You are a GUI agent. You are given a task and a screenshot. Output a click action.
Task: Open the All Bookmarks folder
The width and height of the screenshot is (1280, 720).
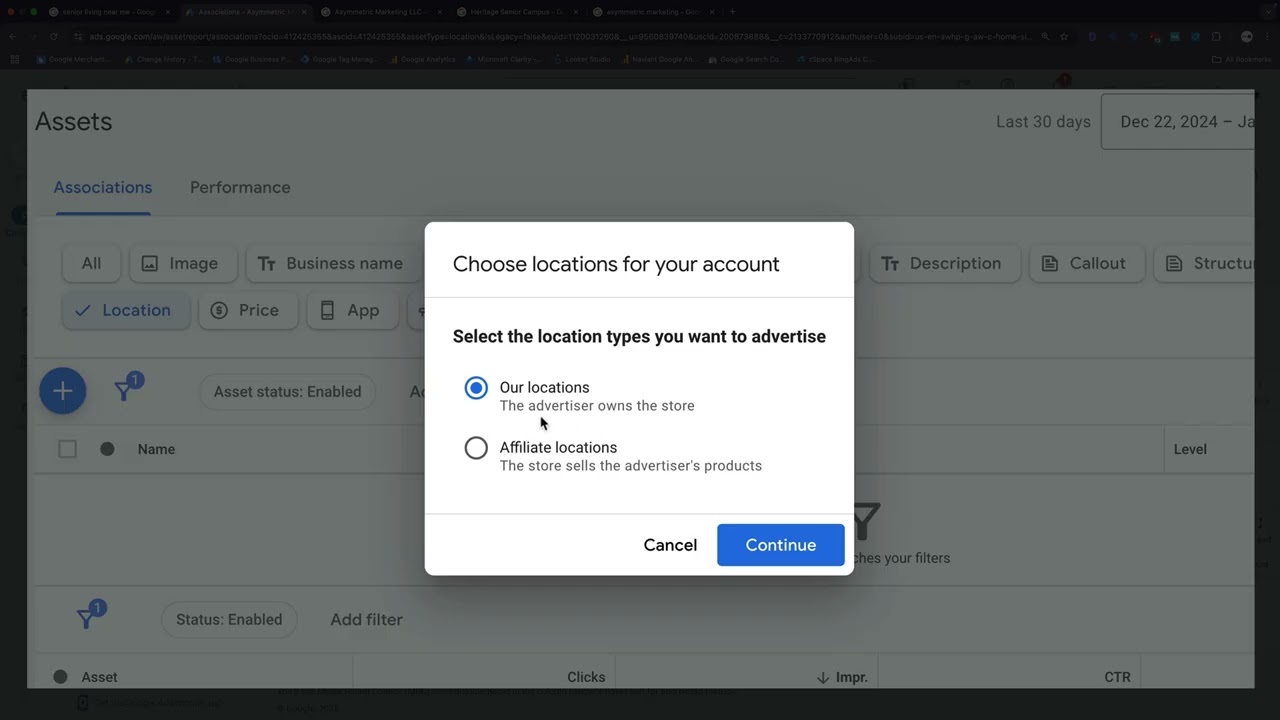(1242, 59)
